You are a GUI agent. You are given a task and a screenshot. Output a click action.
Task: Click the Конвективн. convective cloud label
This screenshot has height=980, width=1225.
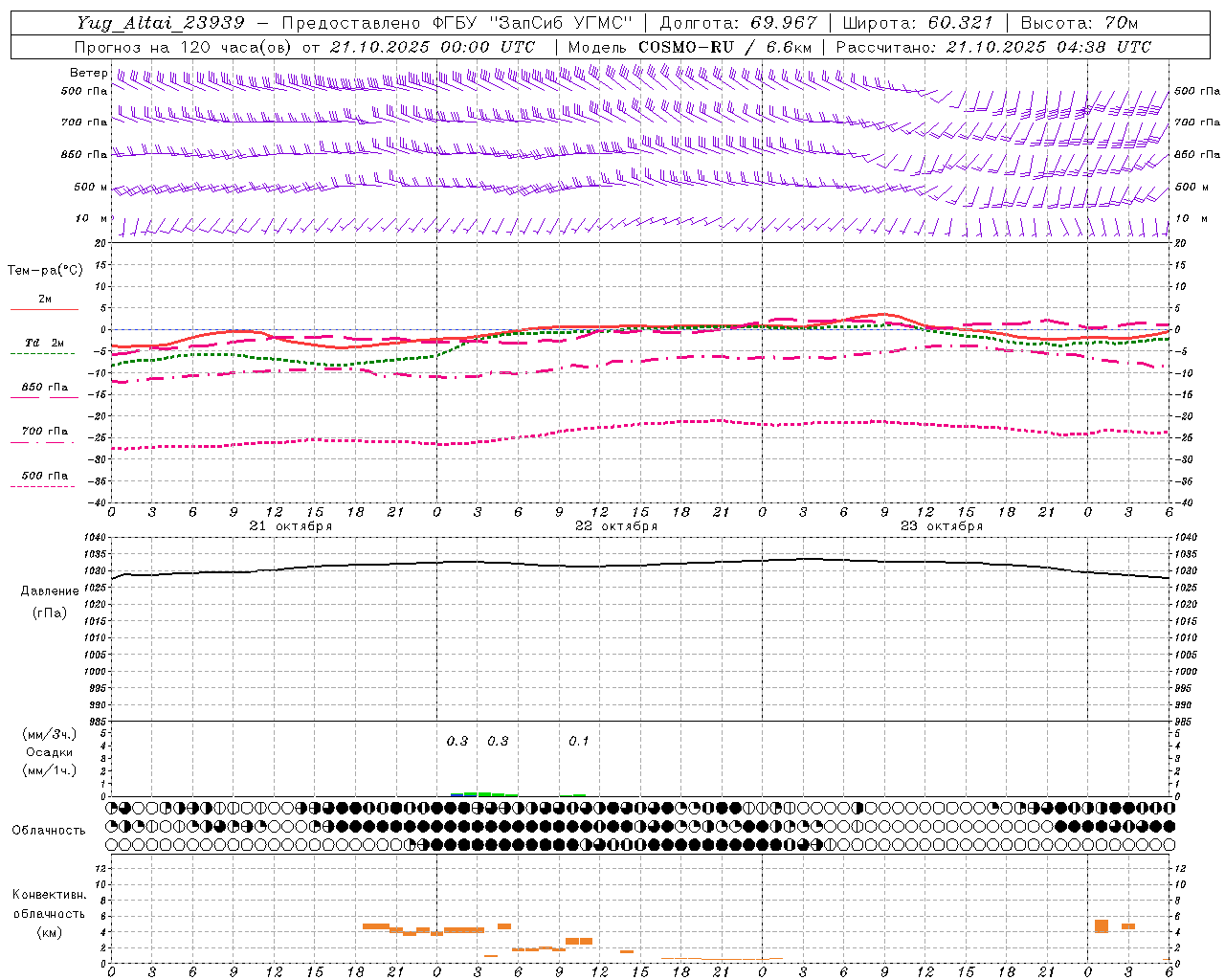(49, 895)
